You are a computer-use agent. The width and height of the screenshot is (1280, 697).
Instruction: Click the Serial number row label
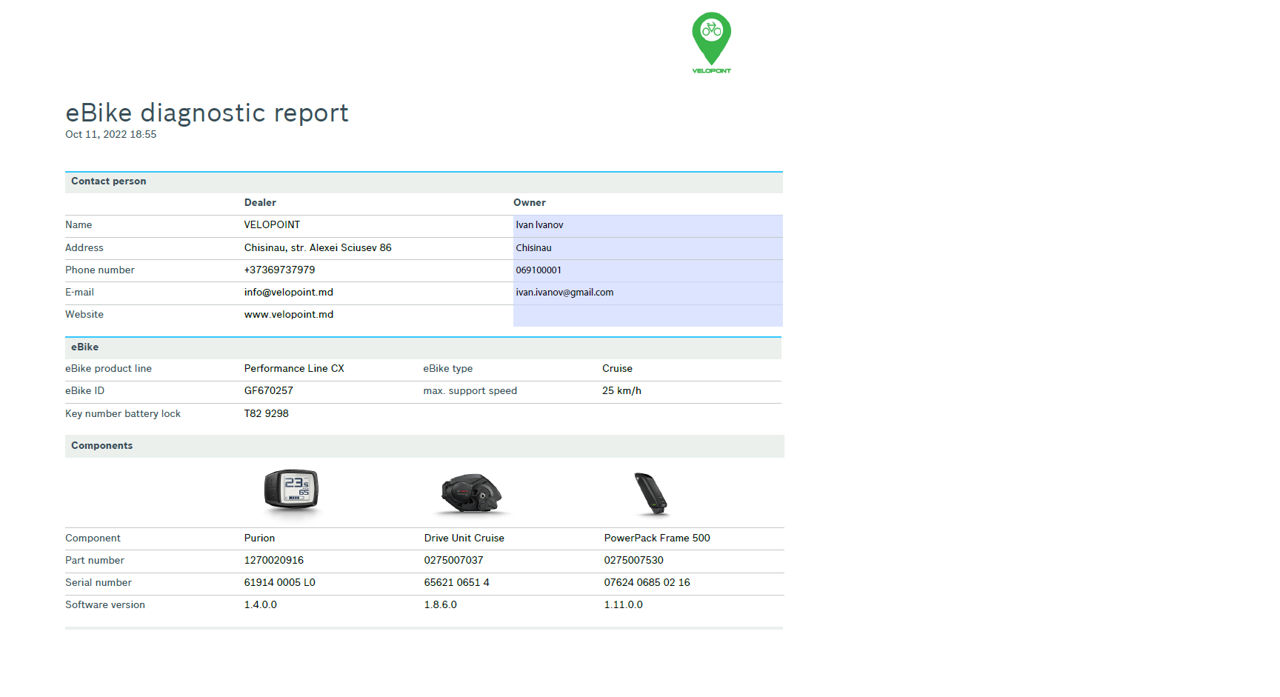98,583
